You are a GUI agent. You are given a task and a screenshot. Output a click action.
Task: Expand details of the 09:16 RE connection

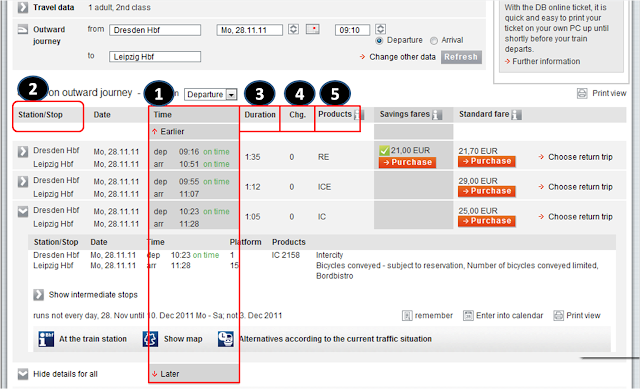23,151
